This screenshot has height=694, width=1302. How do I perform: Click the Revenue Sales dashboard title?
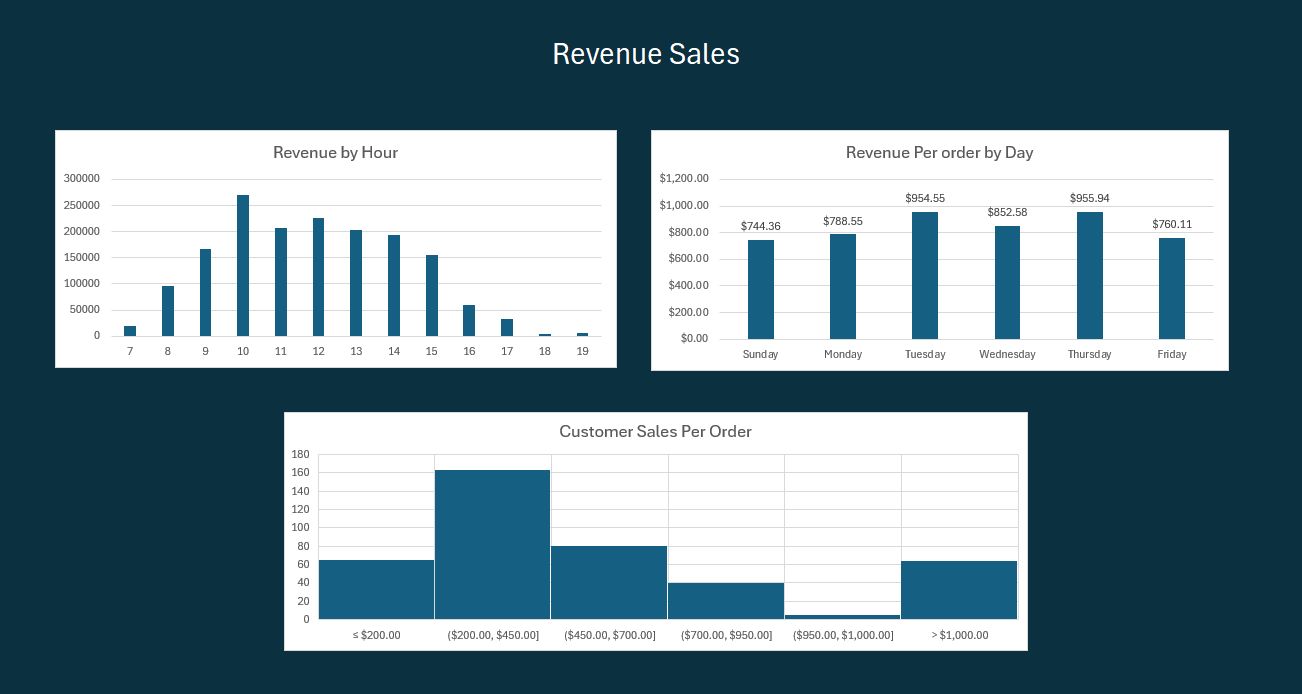pos(646,54)
